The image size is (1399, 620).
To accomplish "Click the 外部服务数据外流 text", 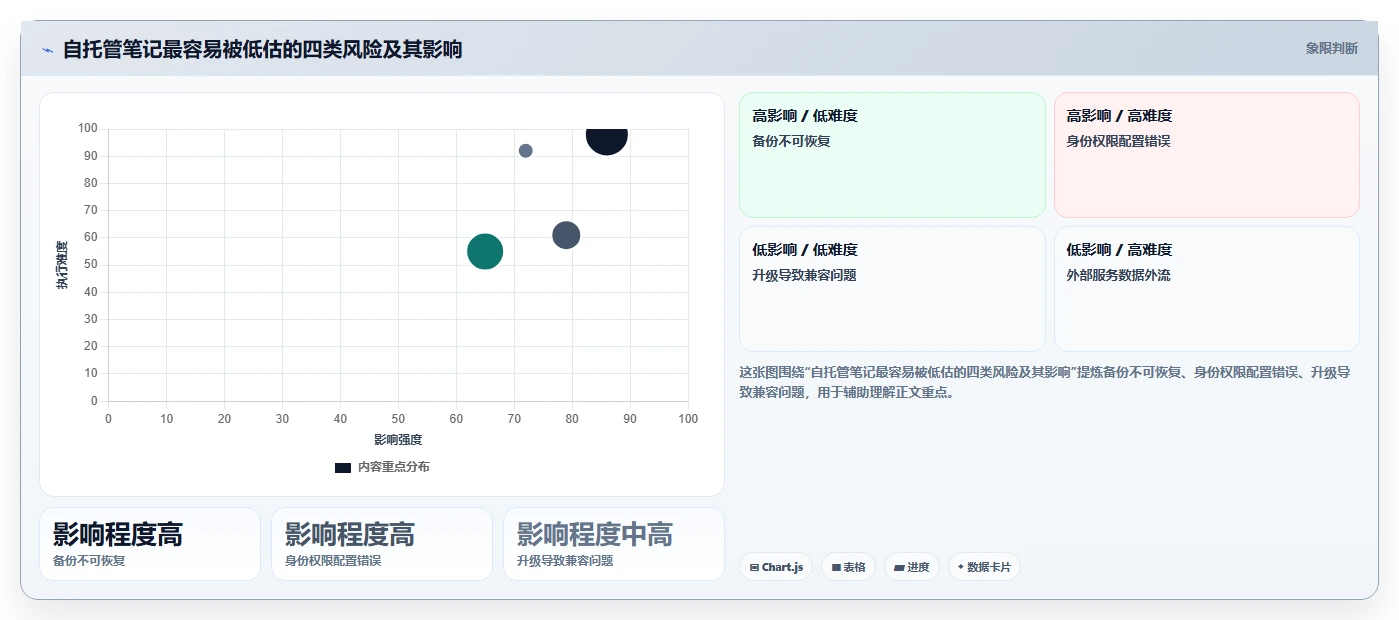I will (x=1118, y=275).
